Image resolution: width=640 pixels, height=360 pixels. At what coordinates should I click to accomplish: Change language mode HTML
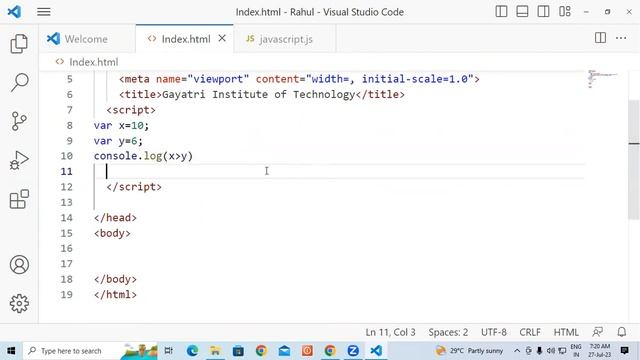tap(566, 332)
